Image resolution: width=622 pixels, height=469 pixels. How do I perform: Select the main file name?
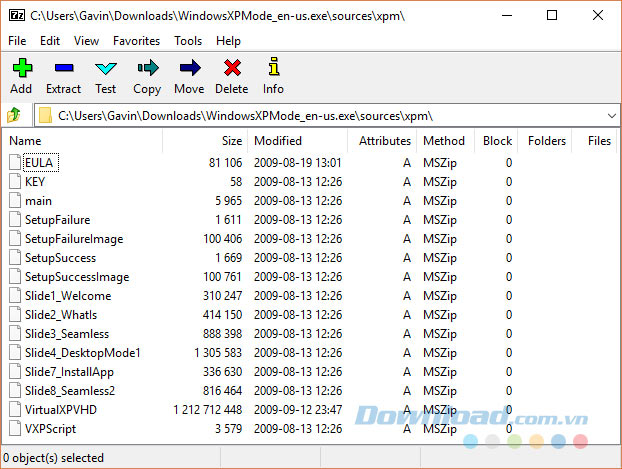click(x=38, y=201)
